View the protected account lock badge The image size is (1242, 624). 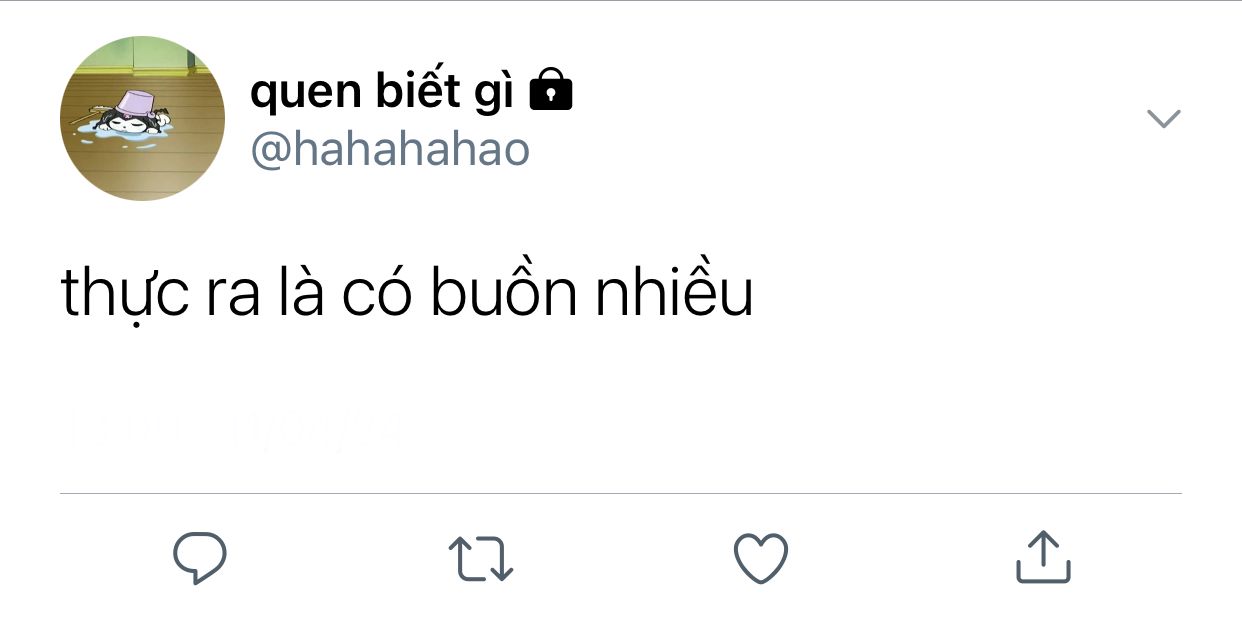550,92
